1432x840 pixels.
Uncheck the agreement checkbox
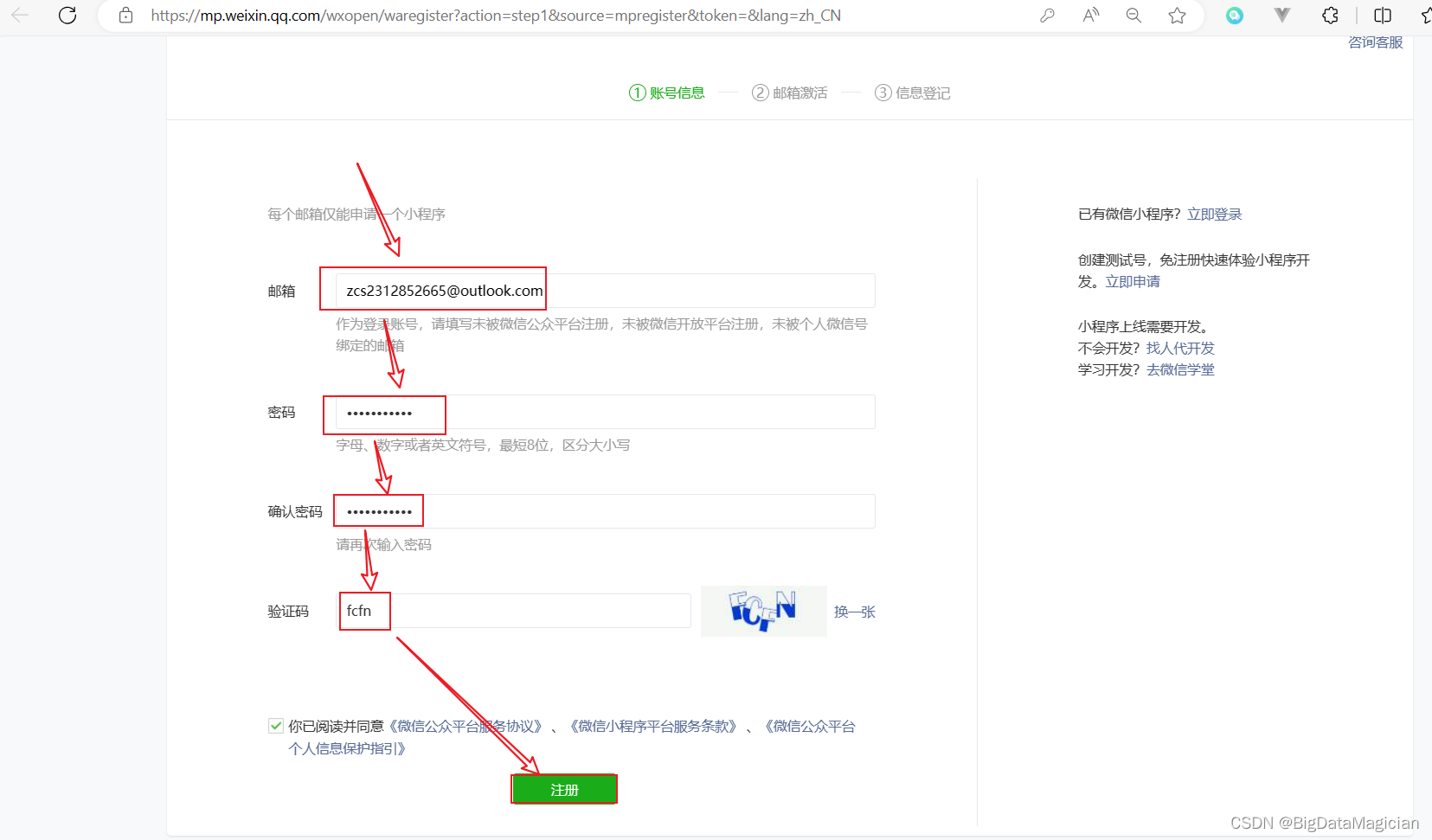[x=276, y=726]
